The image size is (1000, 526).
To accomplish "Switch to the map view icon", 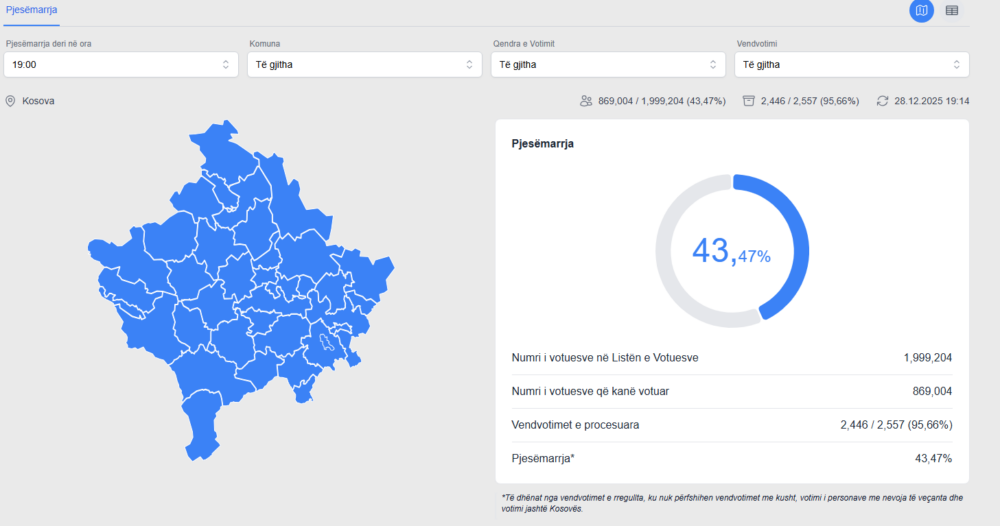I will coord(921,11).
